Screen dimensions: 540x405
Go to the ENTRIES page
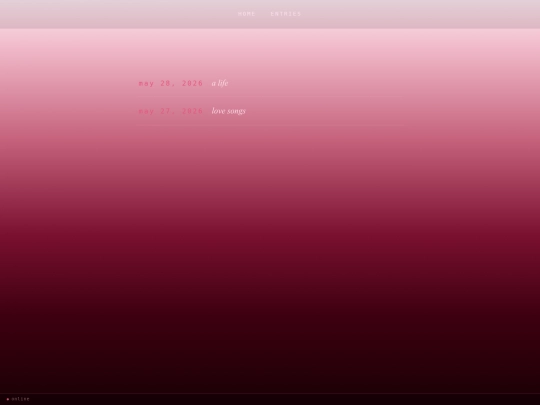(x=285, y=14)
